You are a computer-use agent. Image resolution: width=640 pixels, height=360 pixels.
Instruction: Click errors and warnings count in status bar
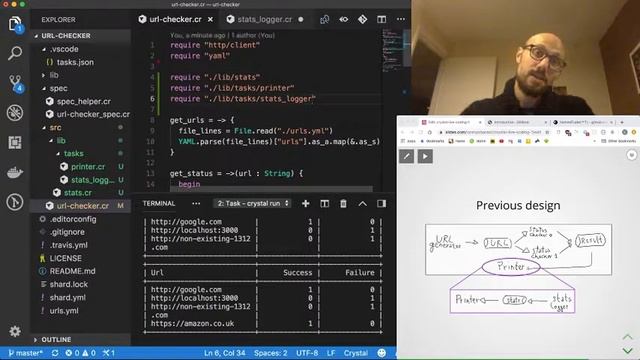80,353
